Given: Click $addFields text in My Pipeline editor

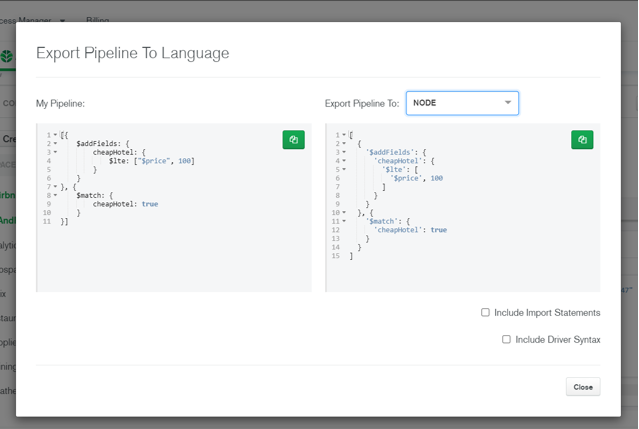Looking at the screenshot, I should 98,143.
